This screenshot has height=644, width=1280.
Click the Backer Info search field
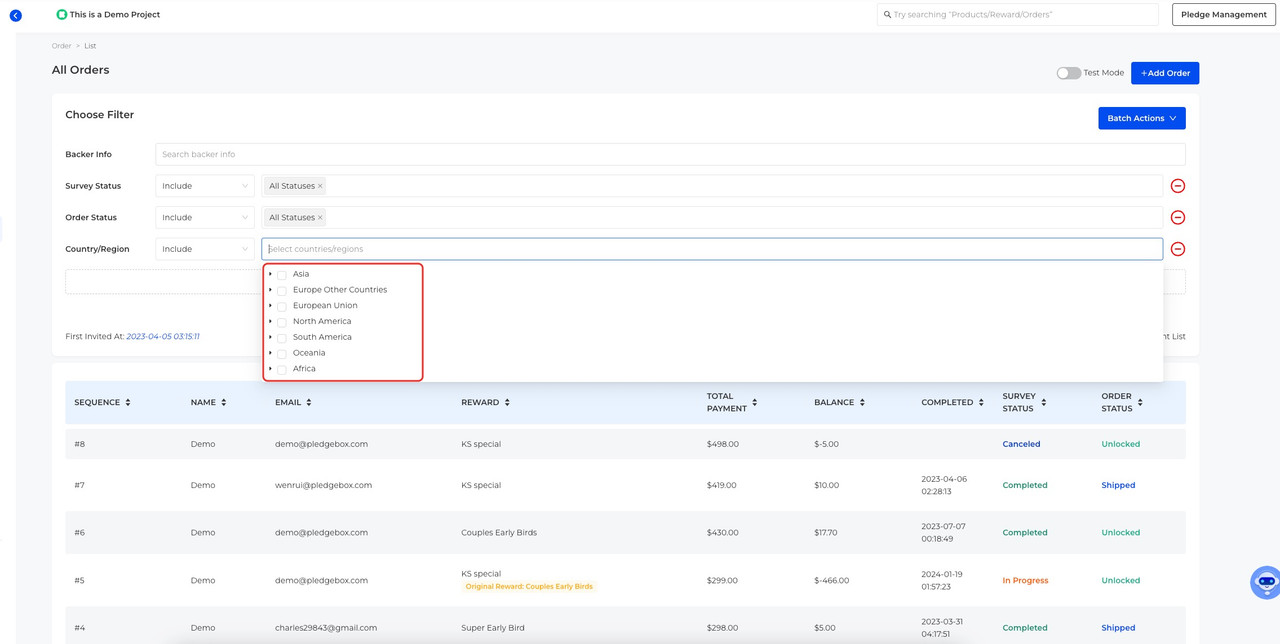click(670, 154)
